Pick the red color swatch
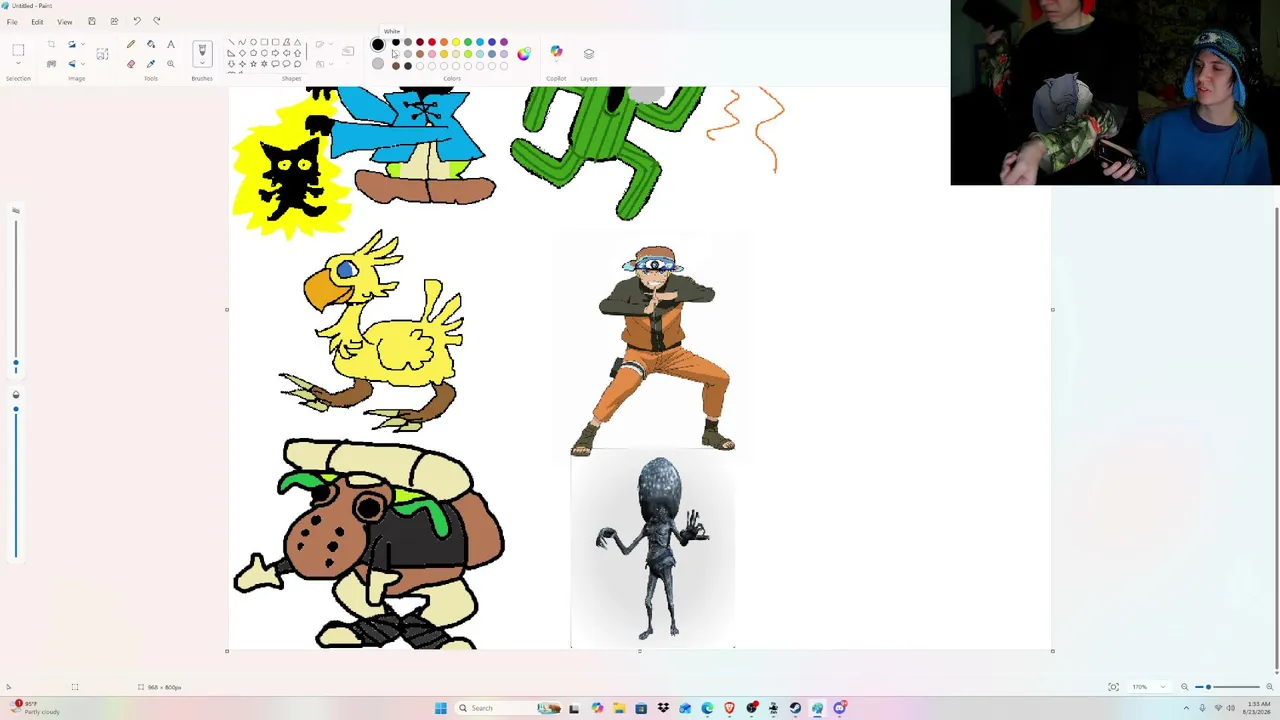The image size is (1280, 720). (432, 42)
